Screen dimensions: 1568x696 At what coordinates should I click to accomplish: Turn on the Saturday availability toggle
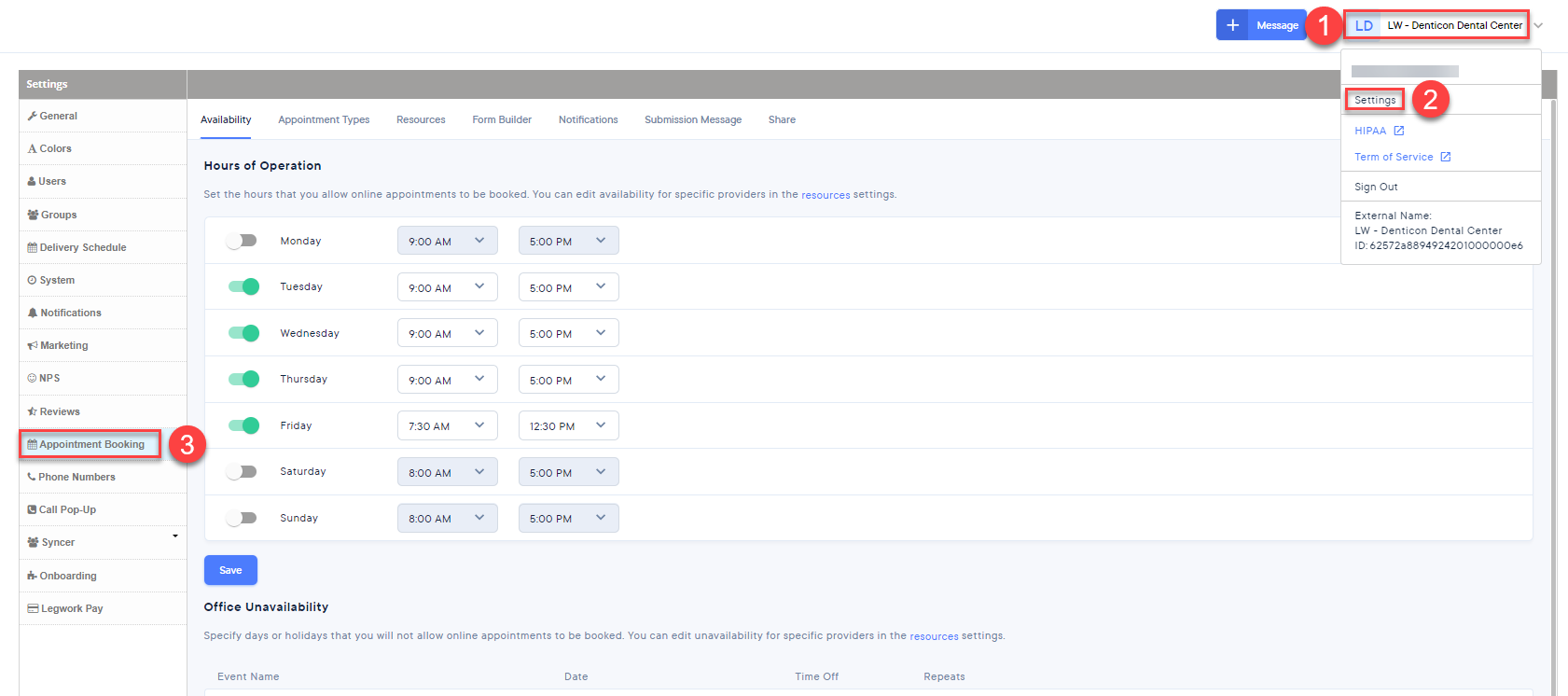243,471
